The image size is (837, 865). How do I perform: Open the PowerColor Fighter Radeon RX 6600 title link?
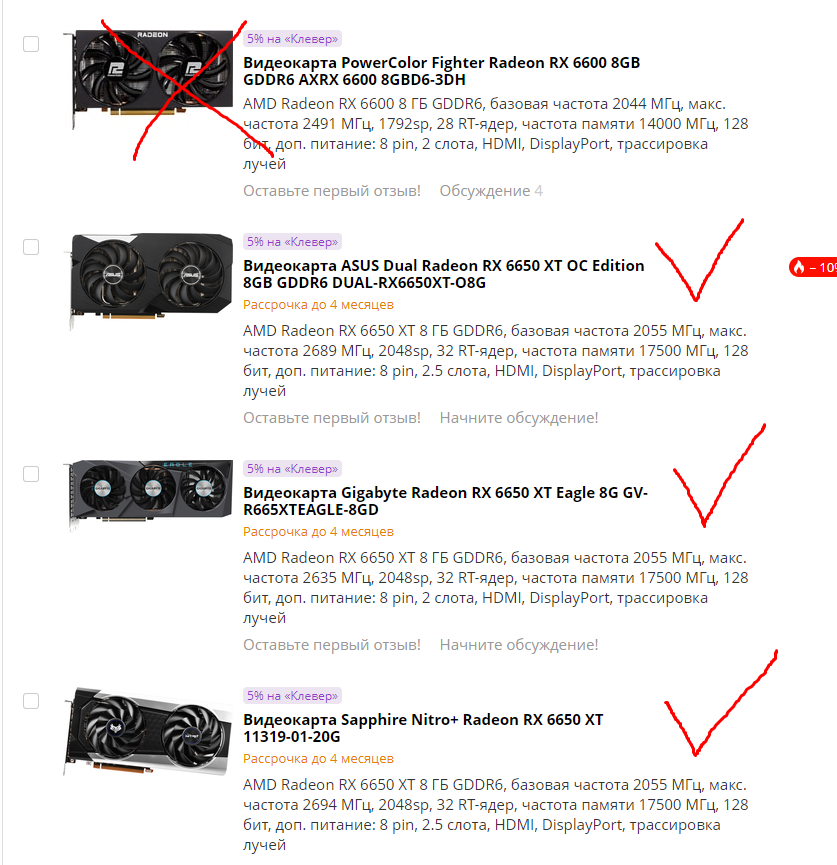[441, 71]
